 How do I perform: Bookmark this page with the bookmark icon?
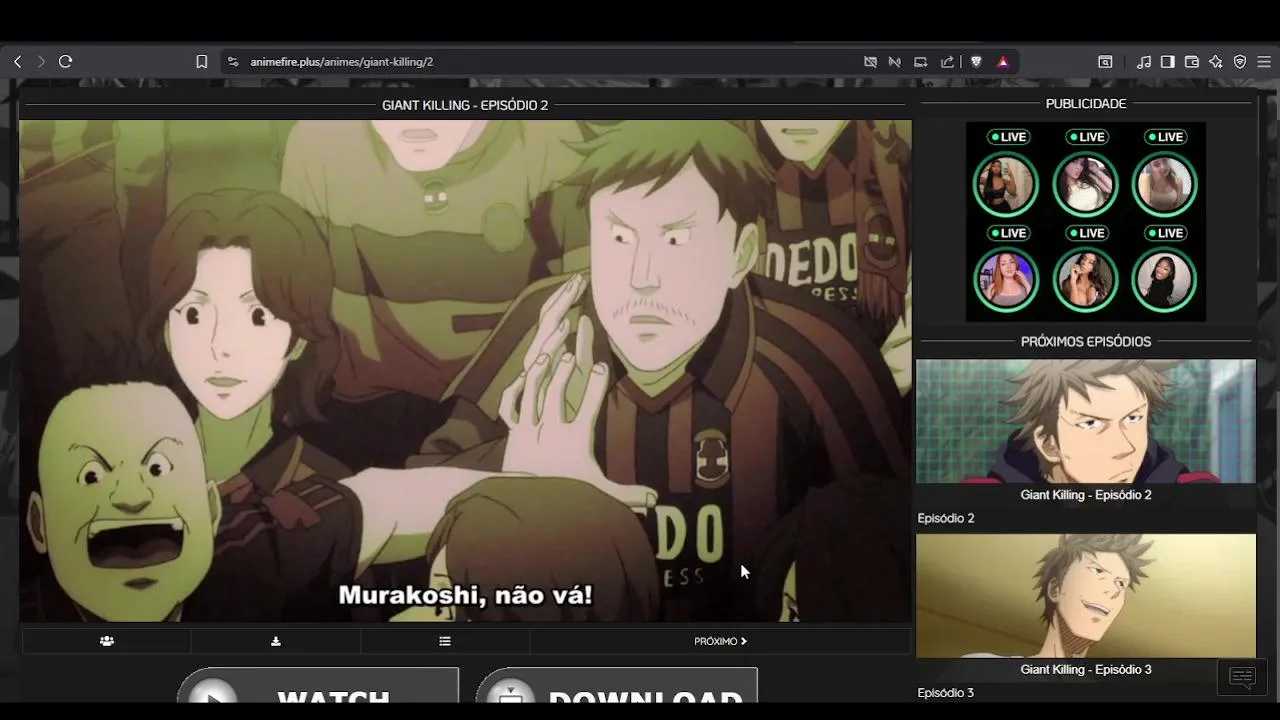202,62
